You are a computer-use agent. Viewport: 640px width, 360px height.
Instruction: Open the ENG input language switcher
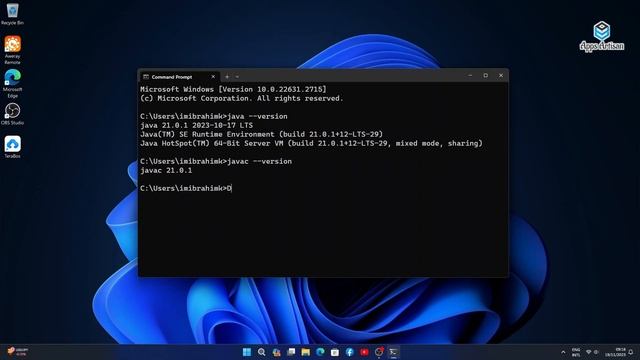click(576, 352)
